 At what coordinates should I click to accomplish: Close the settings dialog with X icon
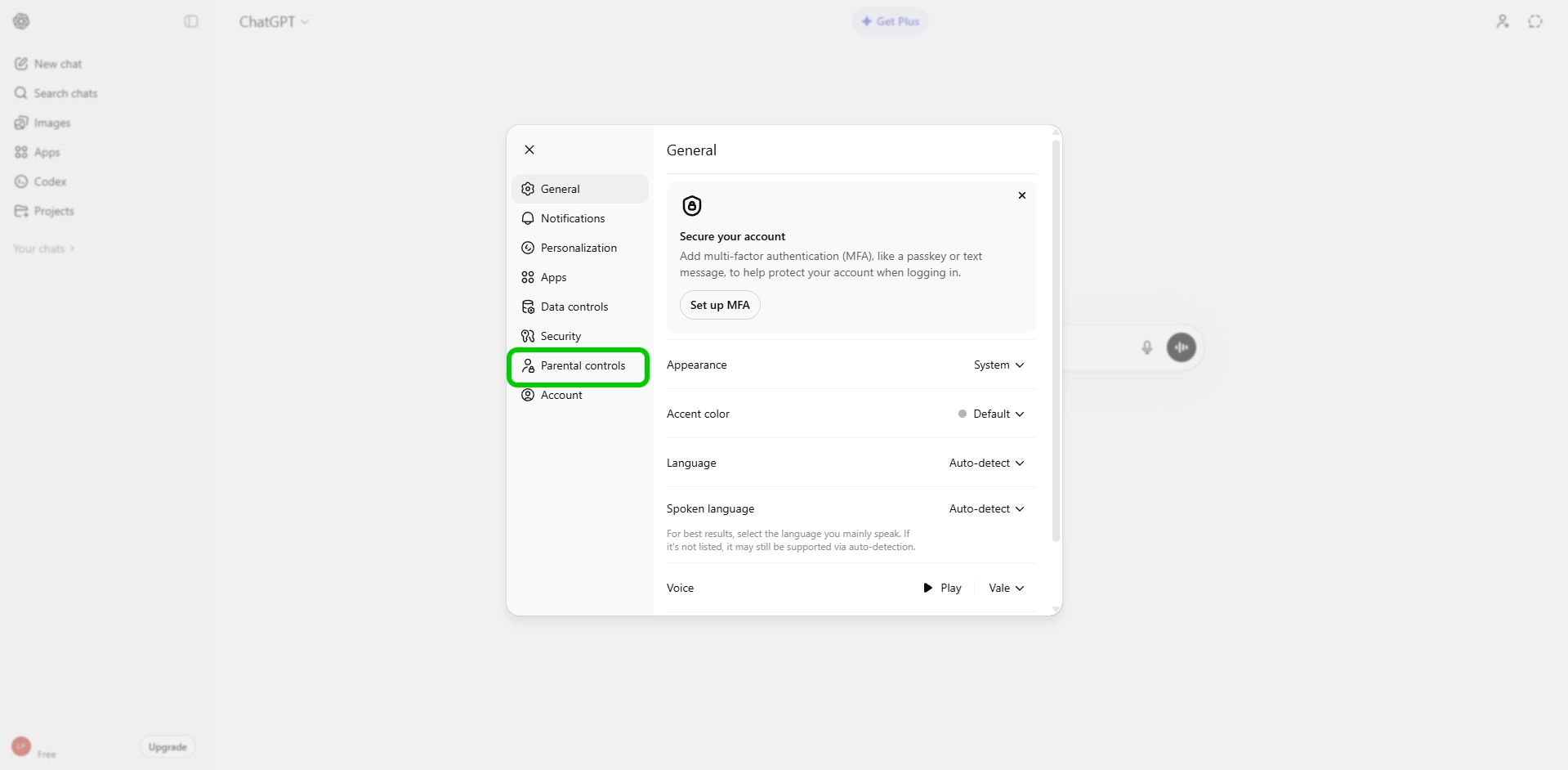pyautogui.click(x=529, y=150)
